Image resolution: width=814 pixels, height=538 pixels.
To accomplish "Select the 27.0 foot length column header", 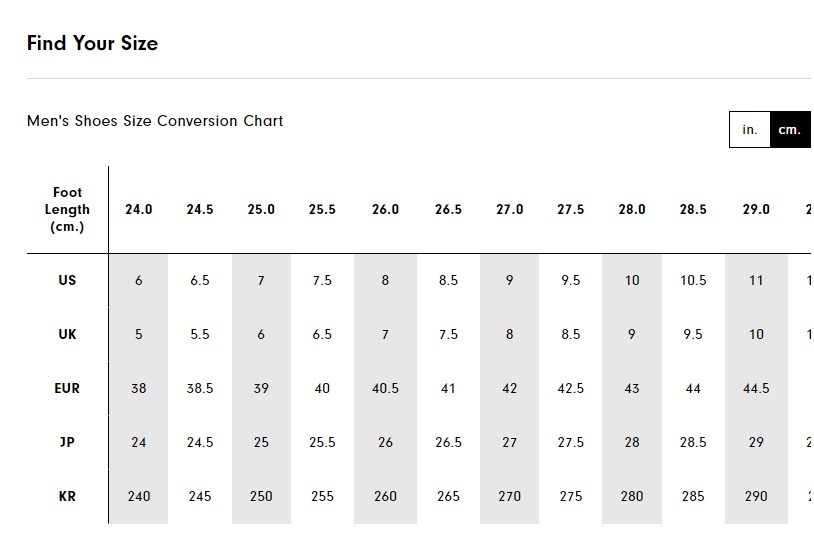I will pyautogui.click(x=509, y=209).
